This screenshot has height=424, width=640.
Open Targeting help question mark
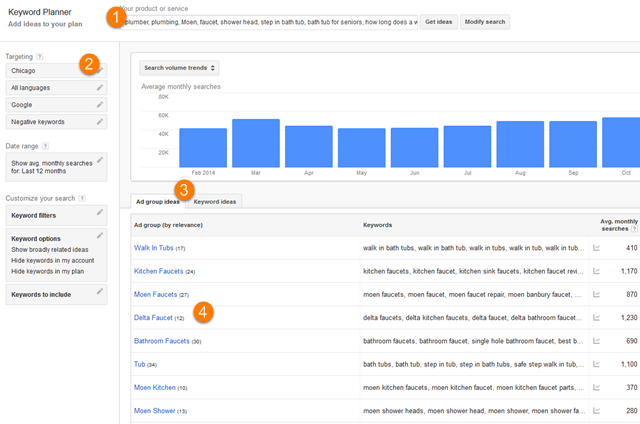(40, 57)
